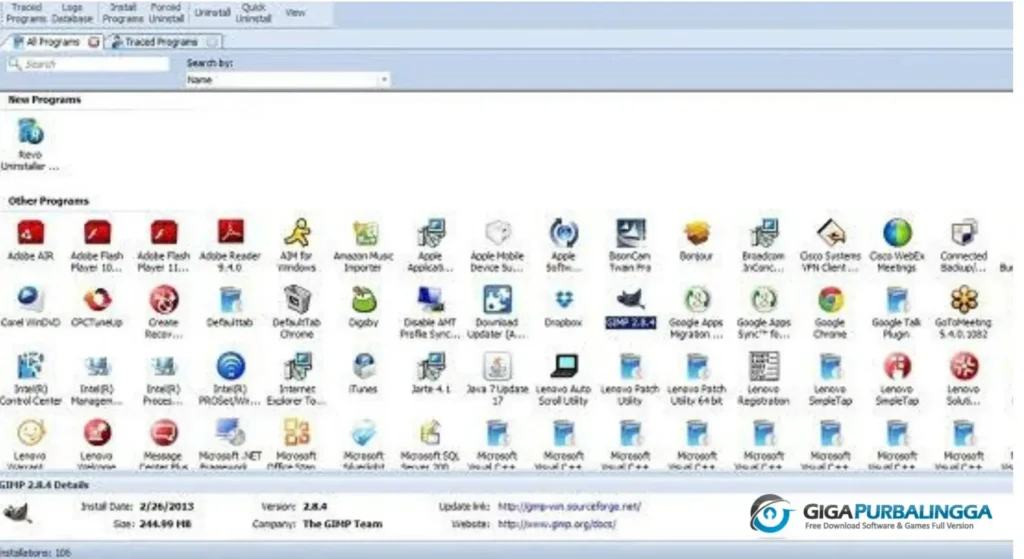
Task: Select the Bonjour program icon
Action: click(x=697, y=233)
